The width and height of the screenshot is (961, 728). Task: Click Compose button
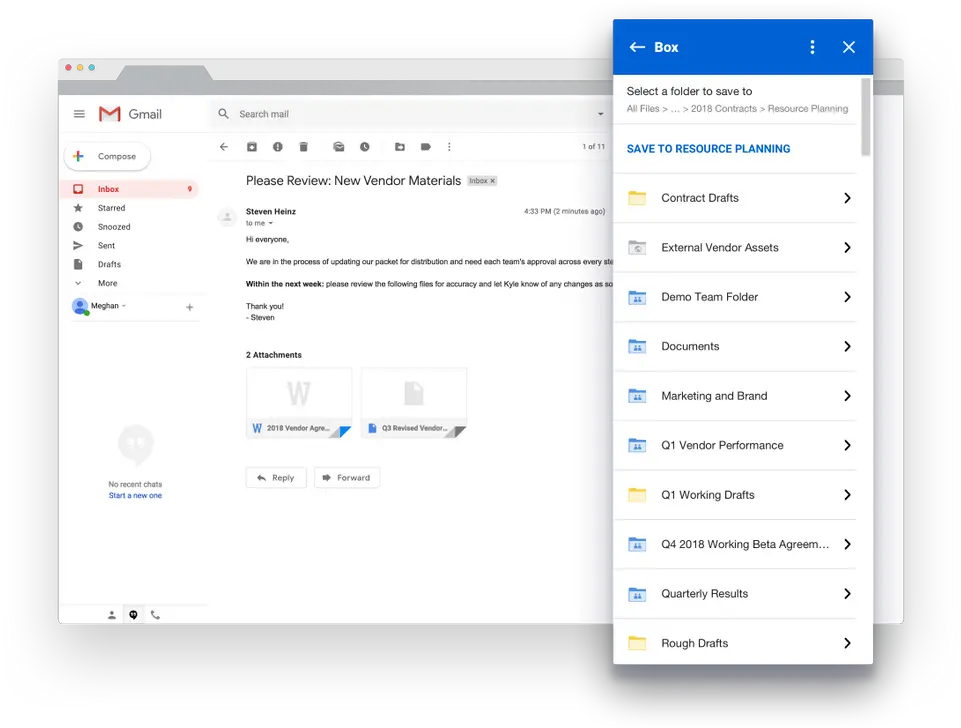tap(107, 156)
